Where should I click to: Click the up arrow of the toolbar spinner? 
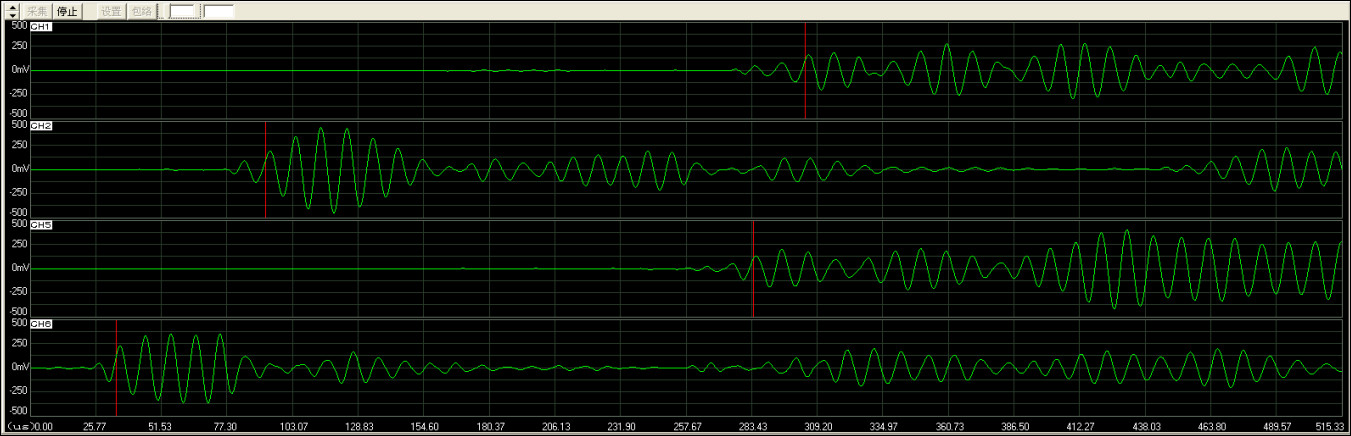[x=12, y=7]
